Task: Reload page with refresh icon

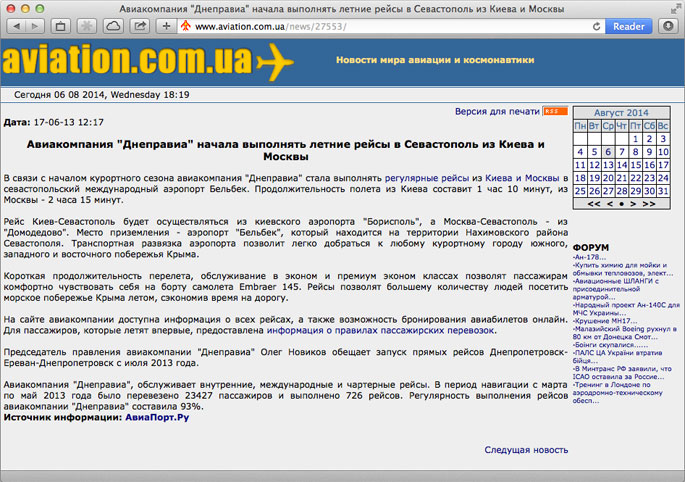Action: (x=596, y=27)
